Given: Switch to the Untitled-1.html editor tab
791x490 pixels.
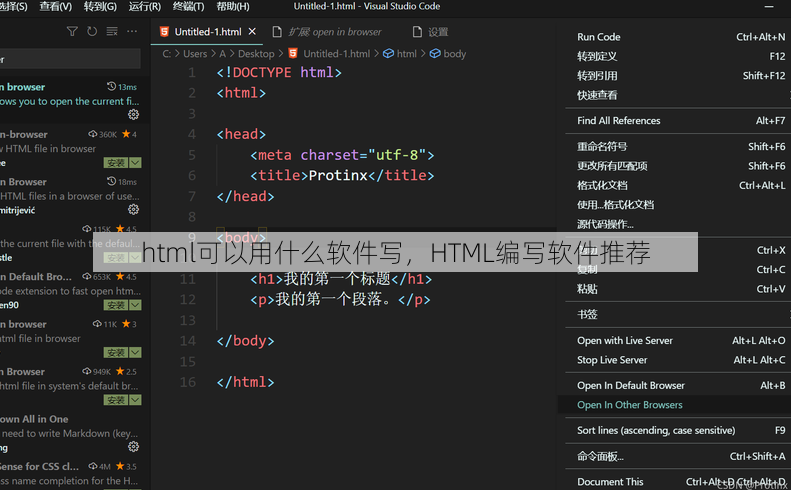Looking at the screenshot, I should click(x=207, y=32).
